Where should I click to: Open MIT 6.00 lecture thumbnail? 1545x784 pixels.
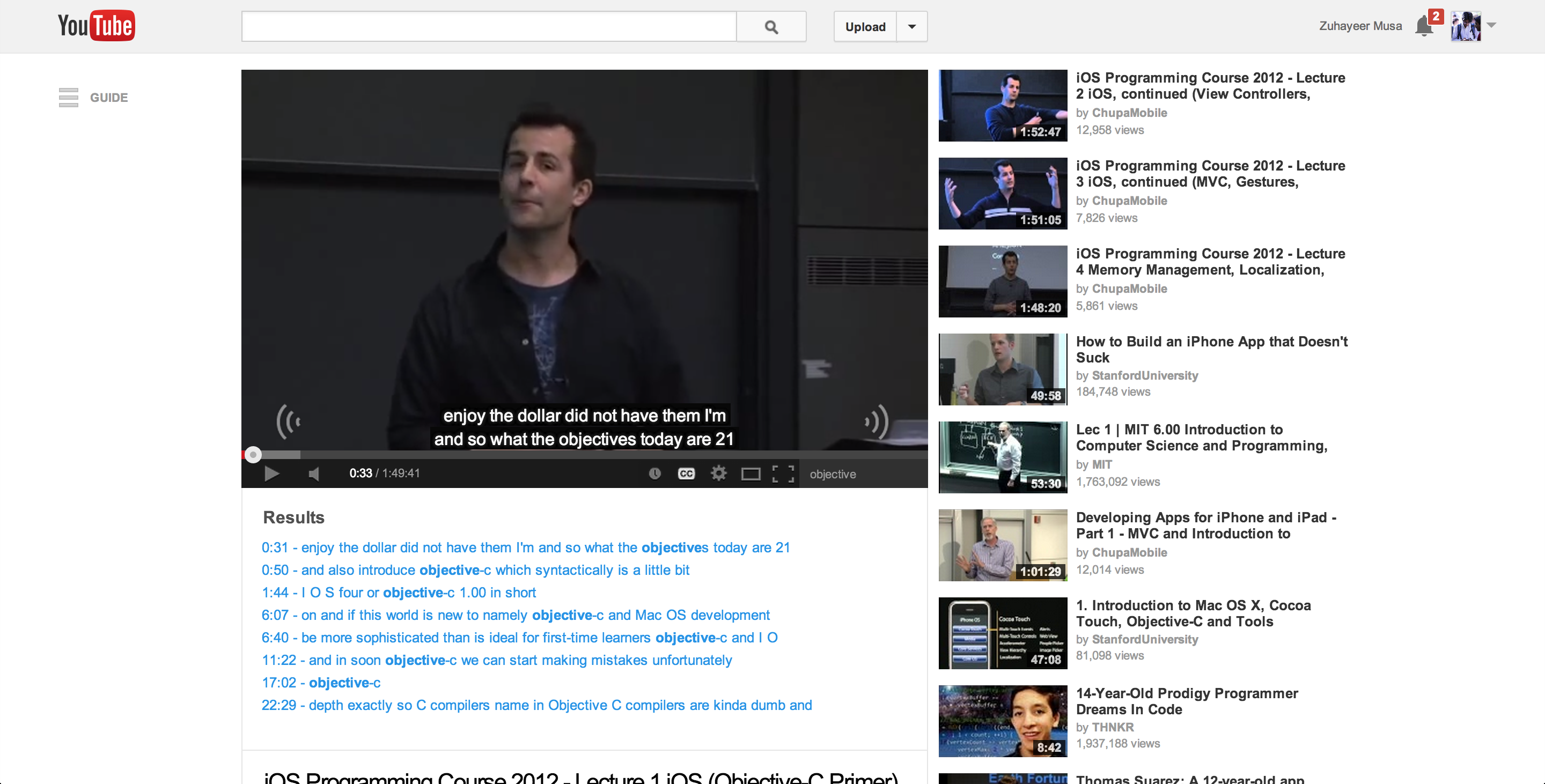coord(1002,457)
